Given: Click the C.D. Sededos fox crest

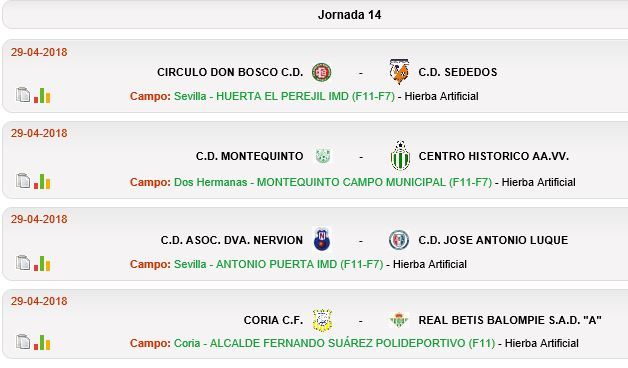Looking at the screenshot, I should (399, 72).
